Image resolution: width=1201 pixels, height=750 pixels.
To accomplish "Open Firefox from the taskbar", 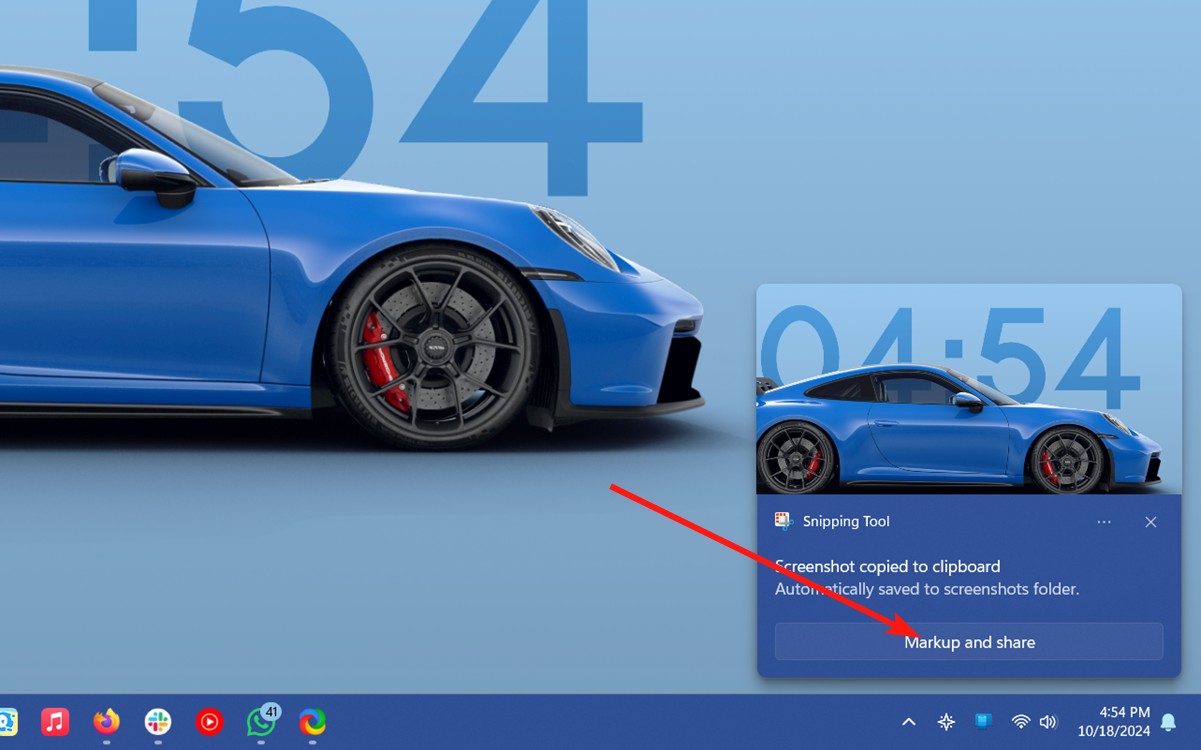I will tap(105, 722).
